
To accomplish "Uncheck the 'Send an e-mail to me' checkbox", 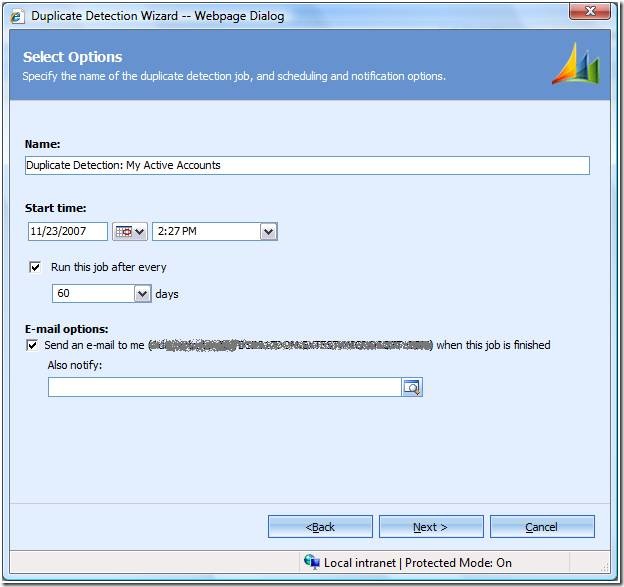I will (x=31, y=345).
